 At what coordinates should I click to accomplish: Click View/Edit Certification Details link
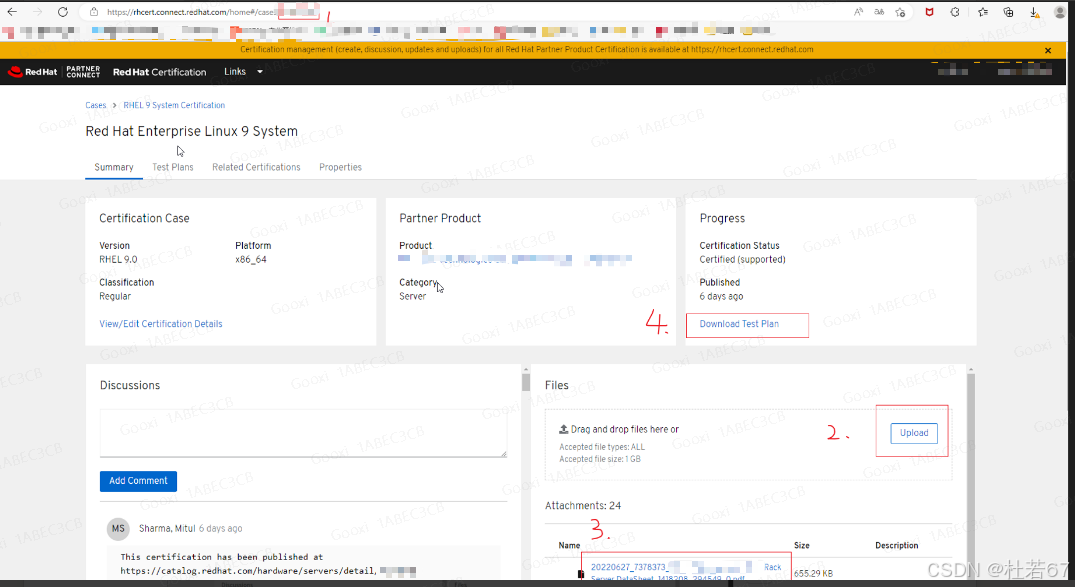[x=161, y=324]
